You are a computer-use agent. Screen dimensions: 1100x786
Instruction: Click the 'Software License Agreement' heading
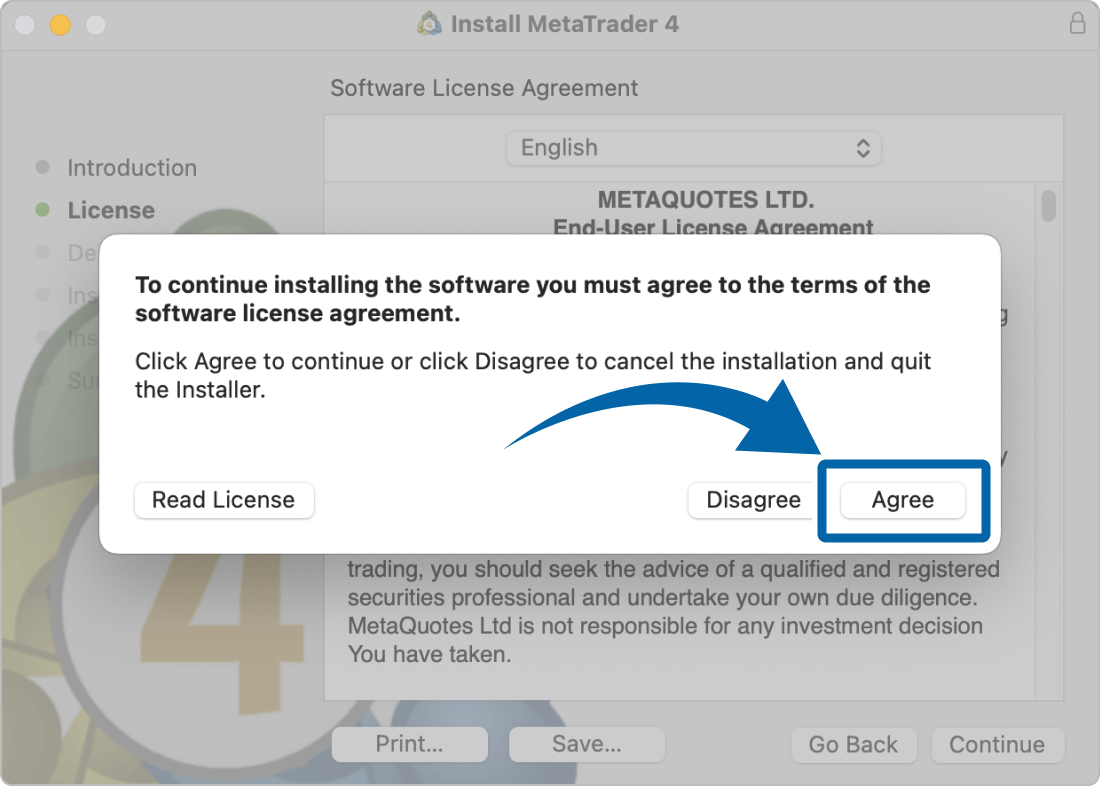click(484, 88)
